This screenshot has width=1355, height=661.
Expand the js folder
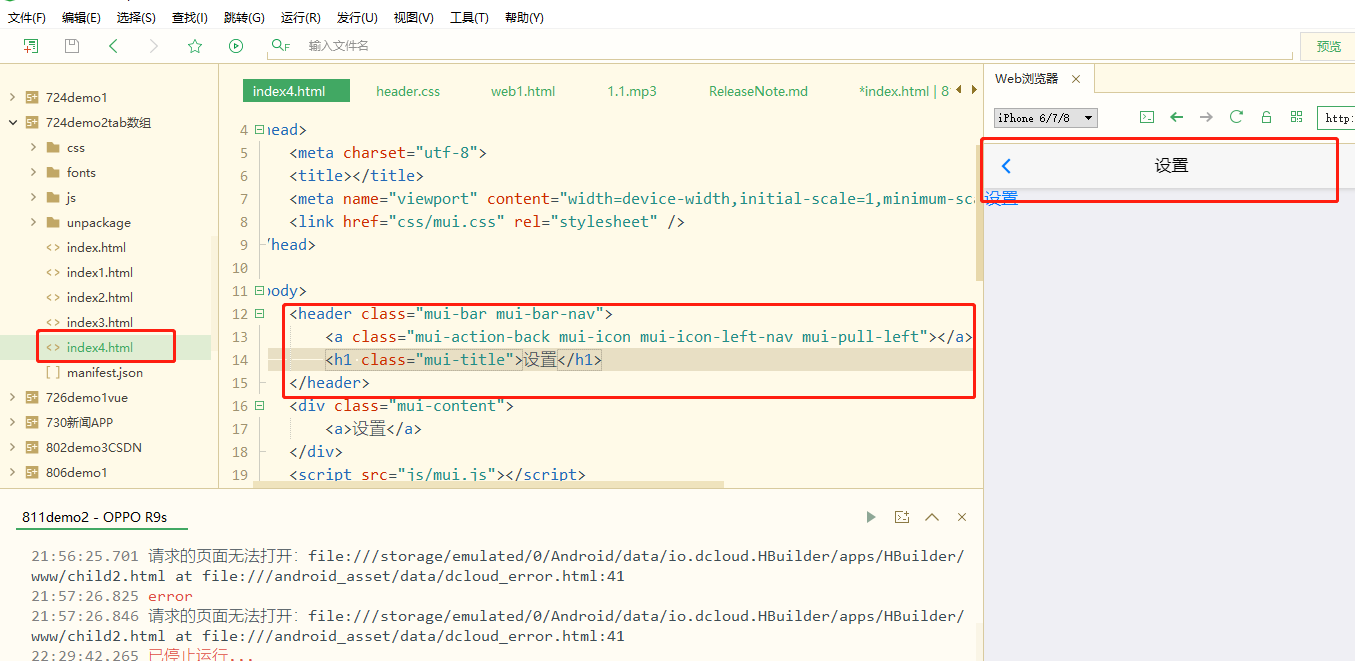pyautogui.click(x=33, y=197)
